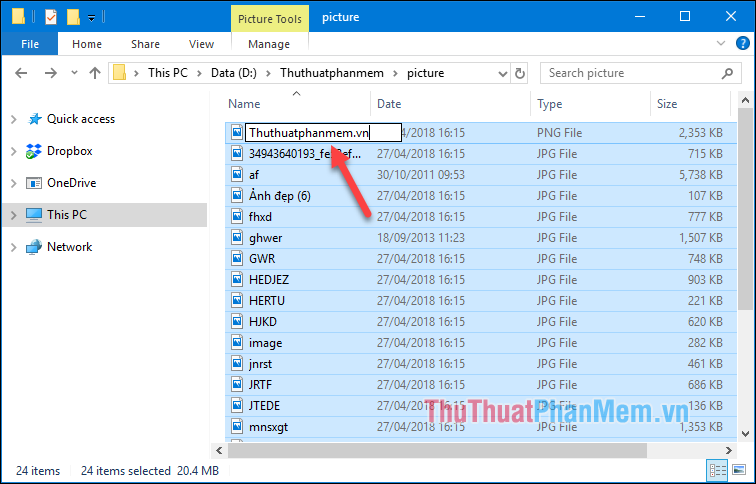The image size is (756, 484).
Task: Select the Picture Tools contextual tab
Action: (270, 19)
